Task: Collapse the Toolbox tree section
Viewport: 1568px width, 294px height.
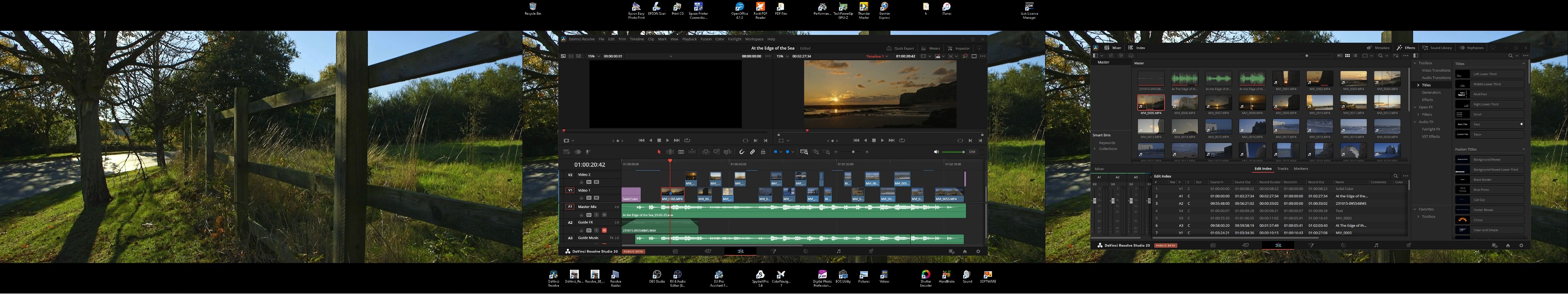Action: pos(1415,63)
